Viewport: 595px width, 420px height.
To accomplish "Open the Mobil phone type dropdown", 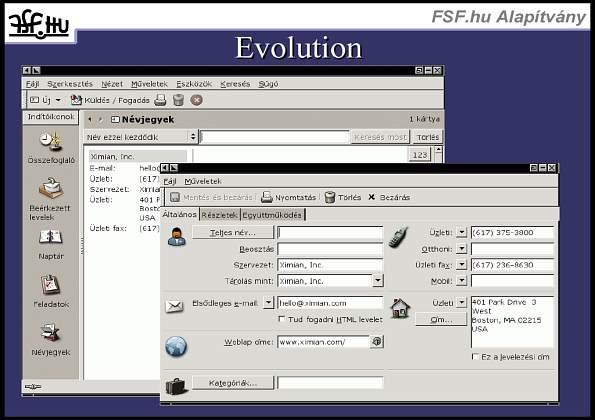I will (461, 281).
